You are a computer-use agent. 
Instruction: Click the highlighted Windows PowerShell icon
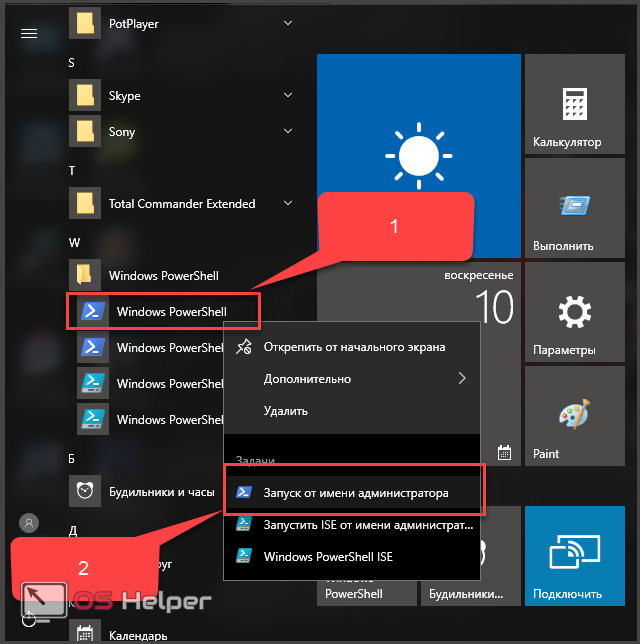[93, 311]
